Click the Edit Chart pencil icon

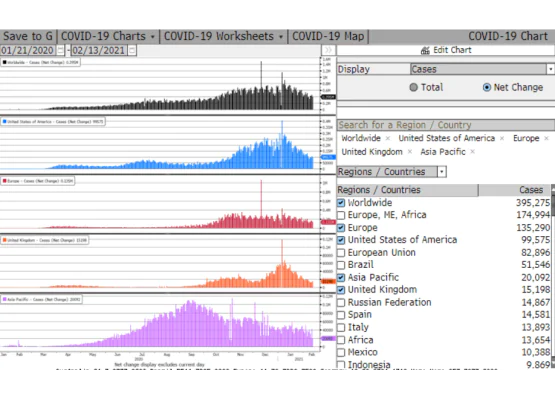[x=425, y=50]
